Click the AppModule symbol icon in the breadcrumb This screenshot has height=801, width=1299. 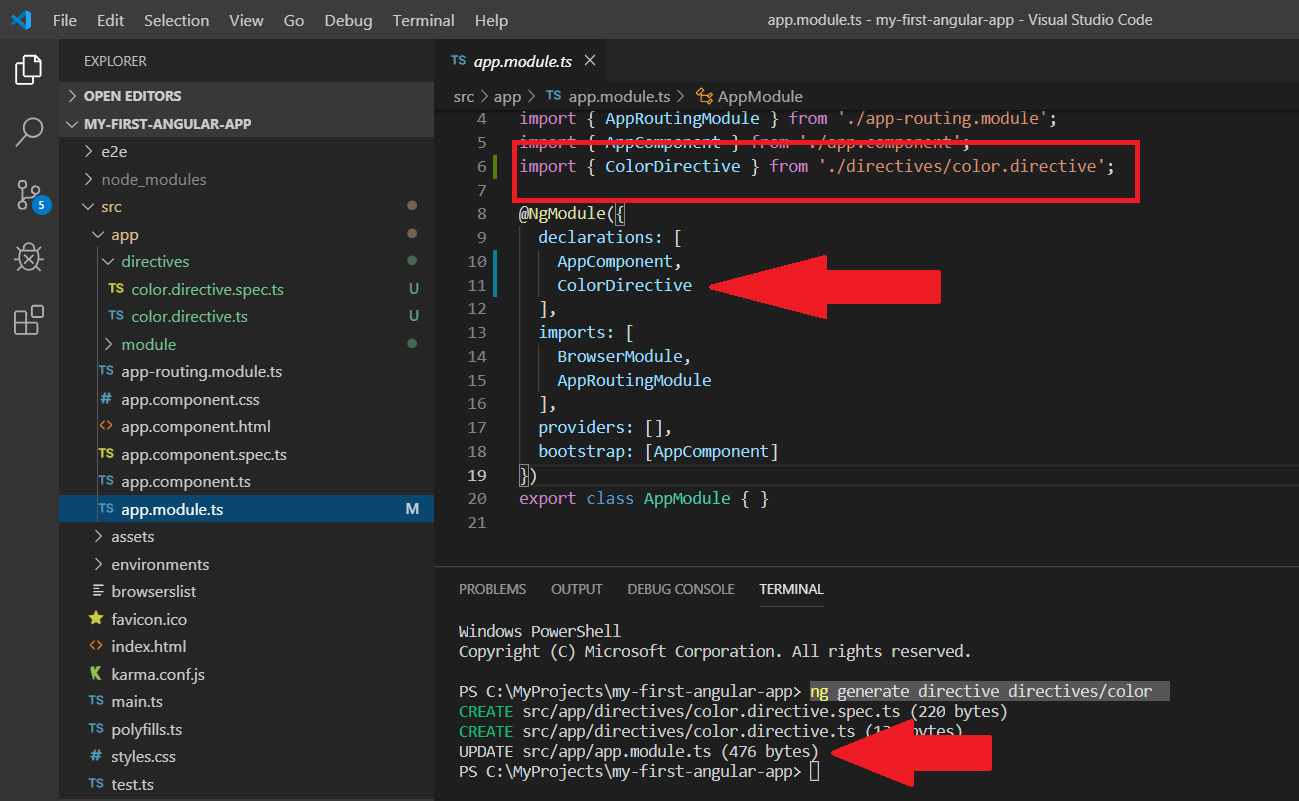[704, 96]
